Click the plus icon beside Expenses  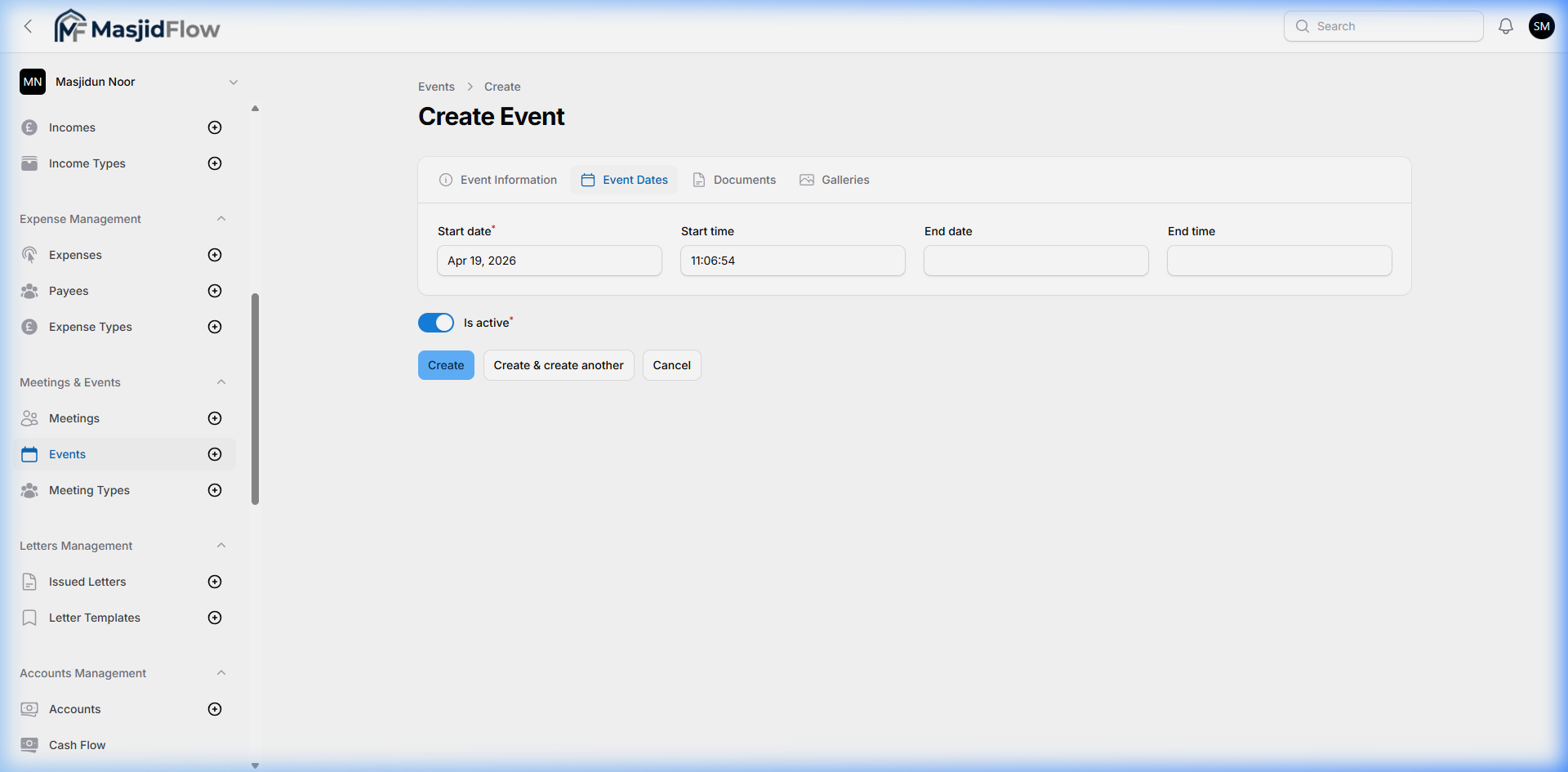pyautogui.click(x=215, y=254)
